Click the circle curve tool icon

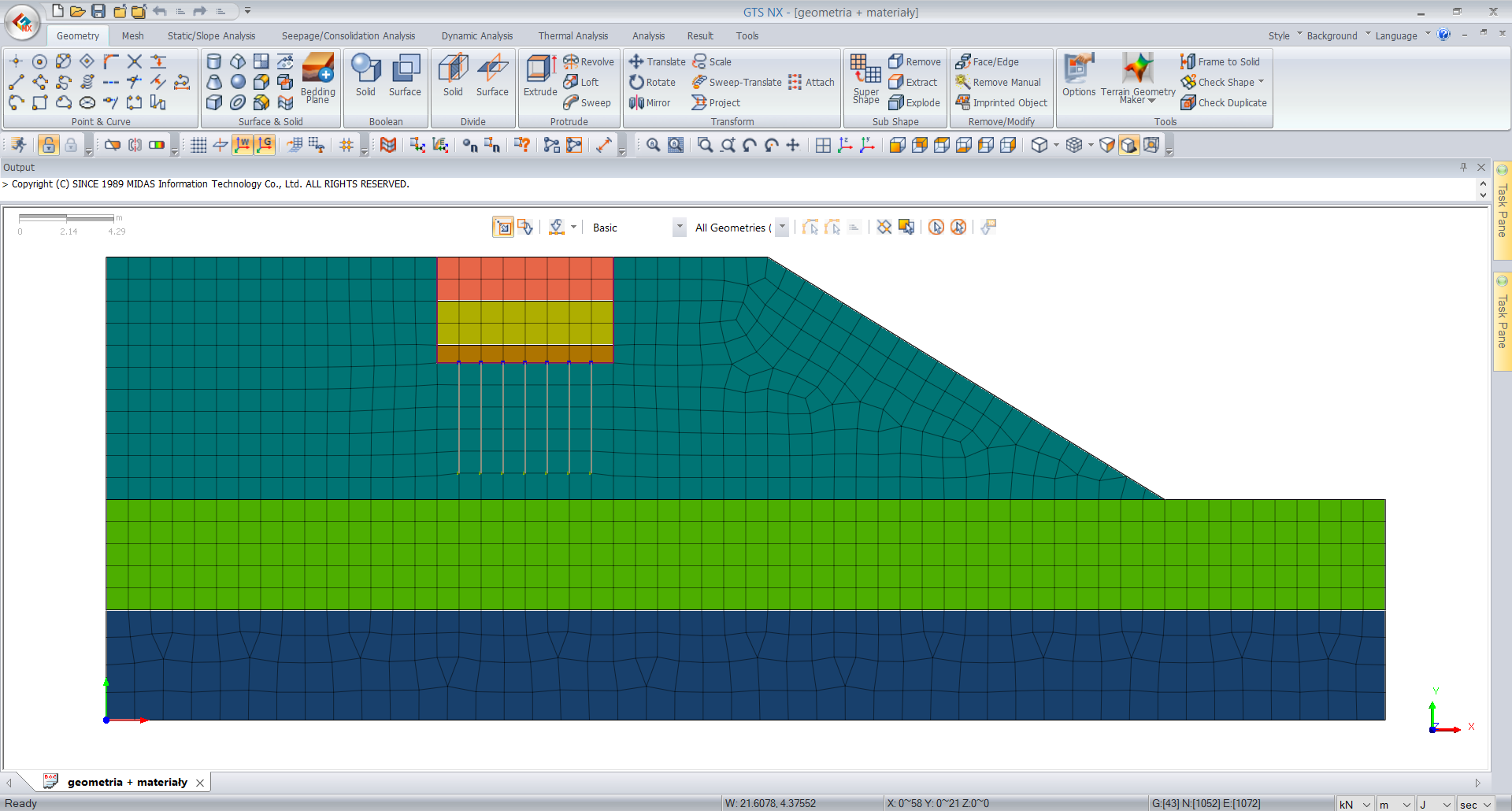tap(39, 61)
